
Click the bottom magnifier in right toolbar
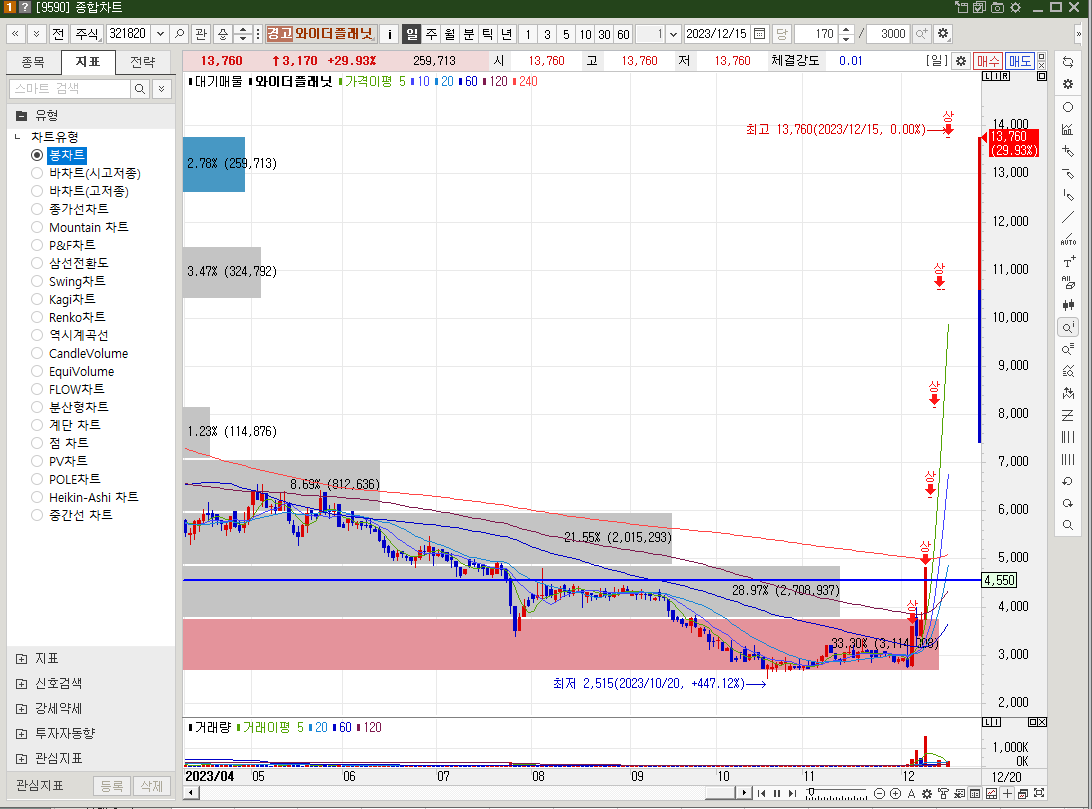[x=1068, y=525]
